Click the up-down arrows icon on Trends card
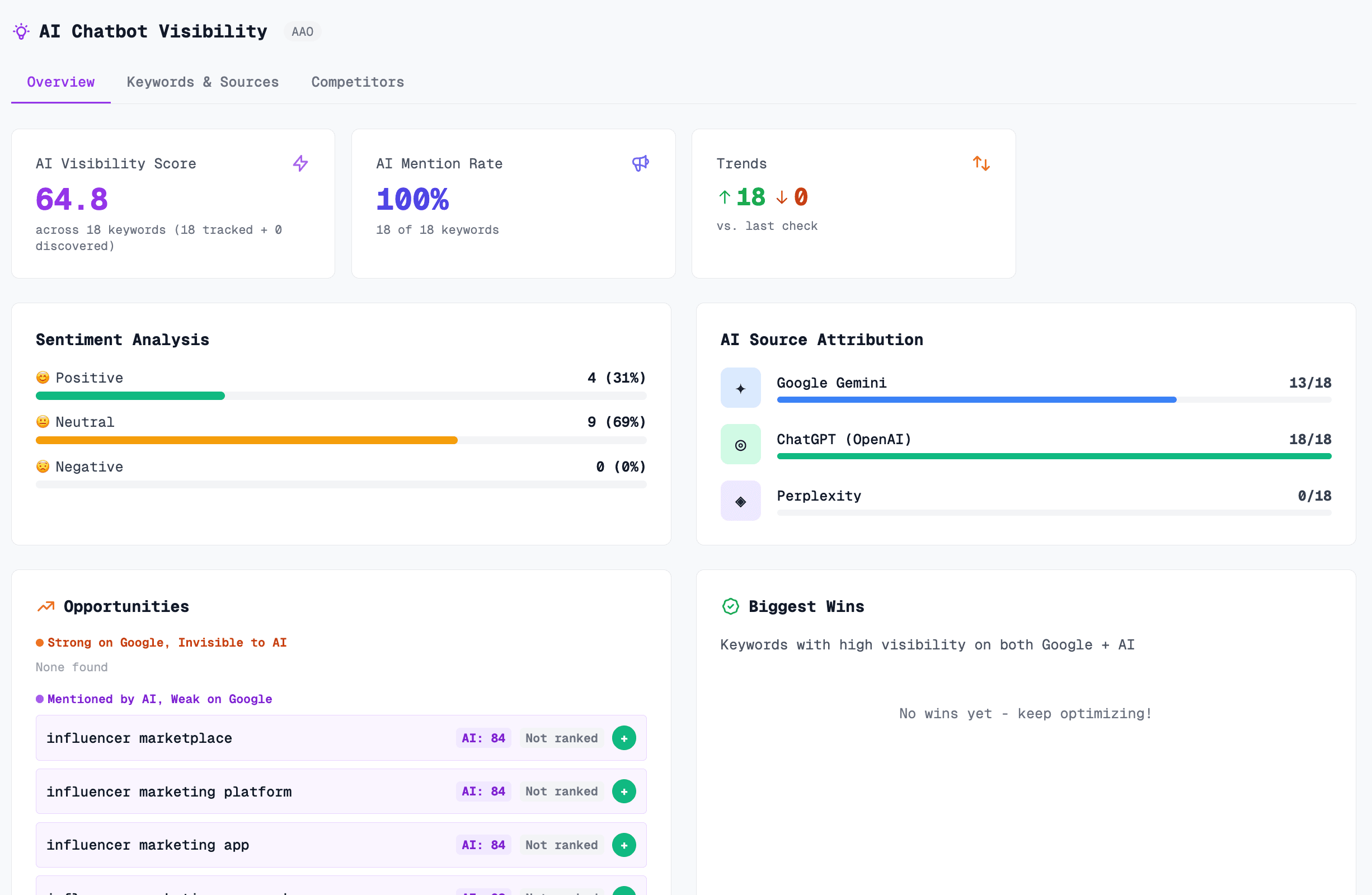Viewport: 1372px width, 895px height. (981, 163)
